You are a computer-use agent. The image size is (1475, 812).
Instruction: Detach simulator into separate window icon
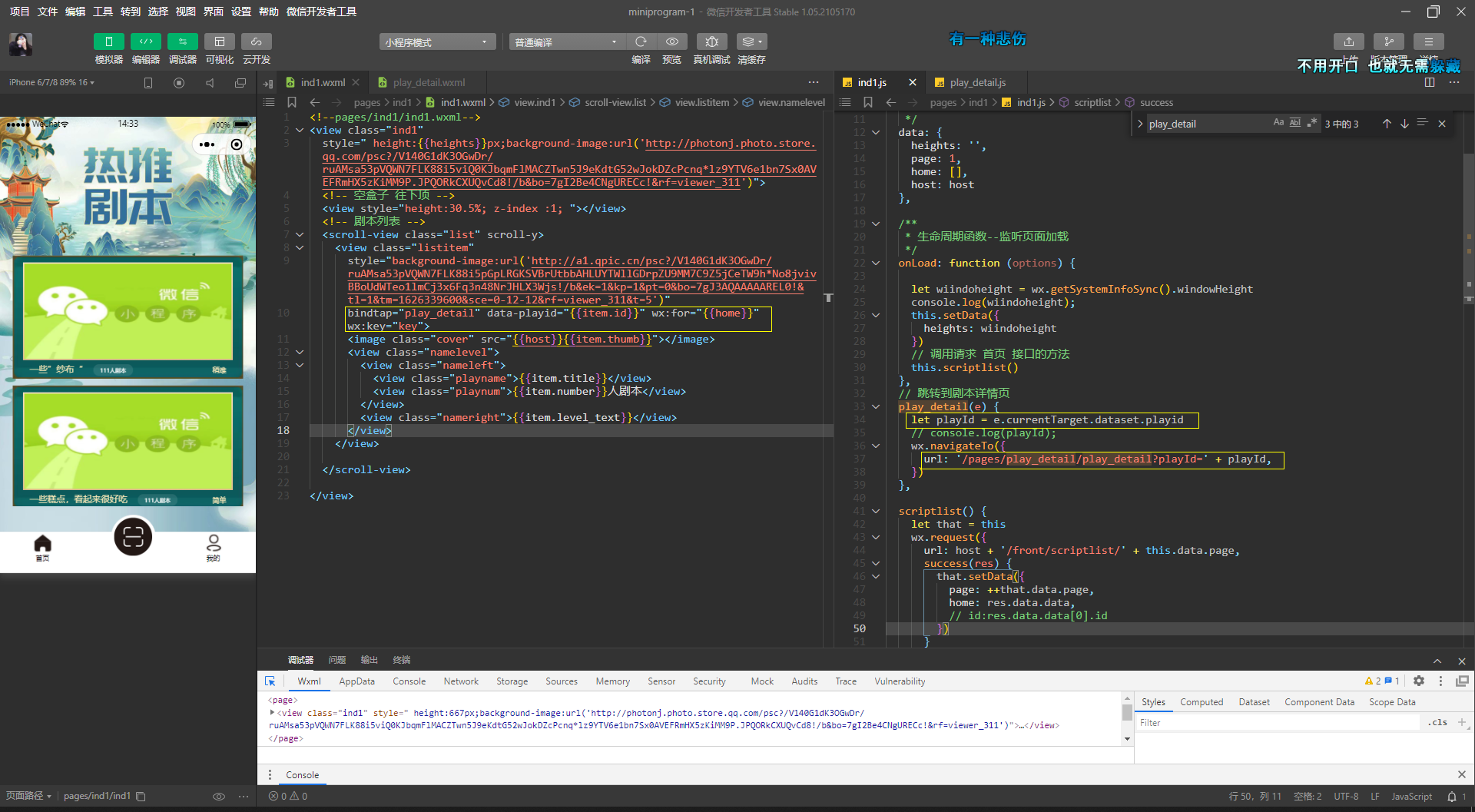point(240,83)
